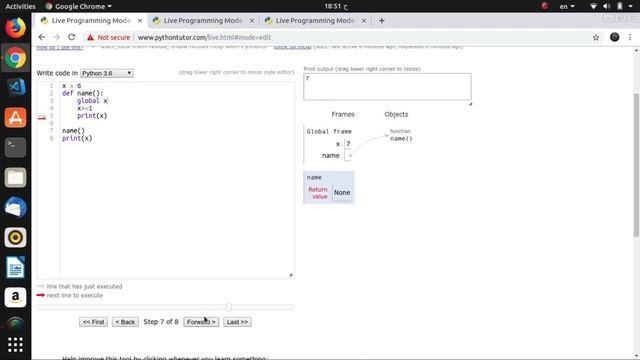
Task: Click the 'global x' code line
Action: tap(92, 101)
